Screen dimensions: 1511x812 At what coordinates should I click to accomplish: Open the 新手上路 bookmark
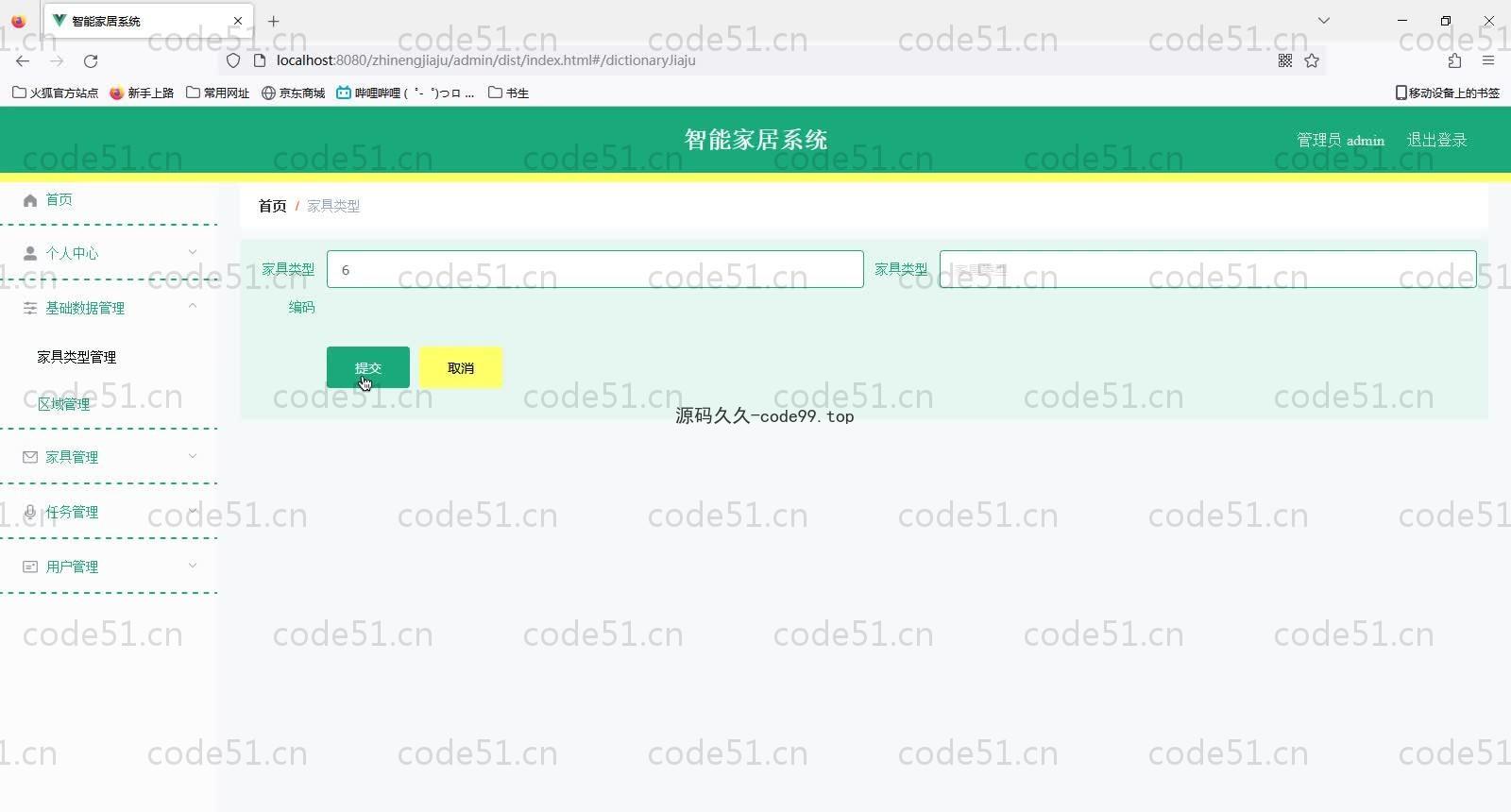pos(142,93)
